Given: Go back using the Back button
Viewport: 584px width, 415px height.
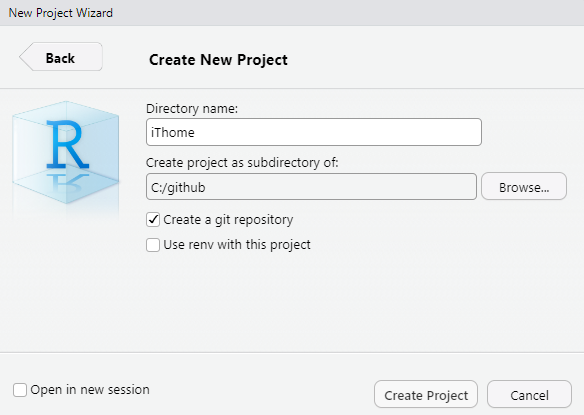Looking at the screenshot, I should tap(61, 57).
